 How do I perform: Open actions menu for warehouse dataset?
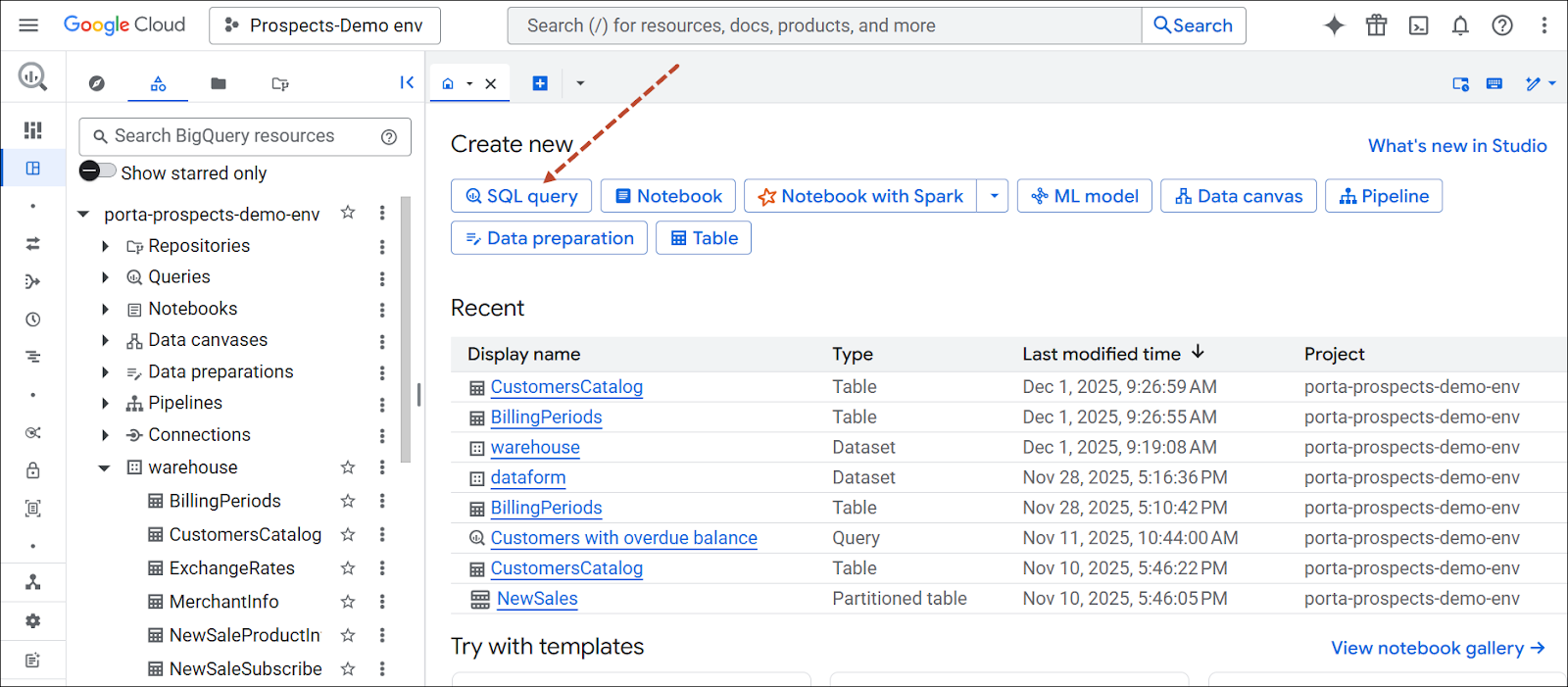(x=382, y=467)
